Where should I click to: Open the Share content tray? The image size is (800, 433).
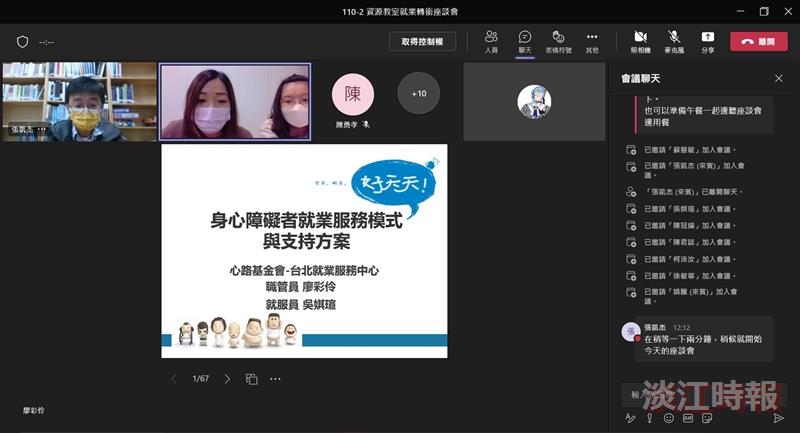click(708, 41)
